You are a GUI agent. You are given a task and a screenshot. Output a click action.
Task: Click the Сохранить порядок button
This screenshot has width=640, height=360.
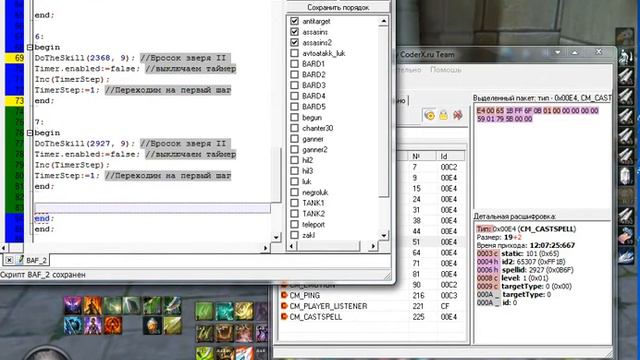[x=338, y=7]
